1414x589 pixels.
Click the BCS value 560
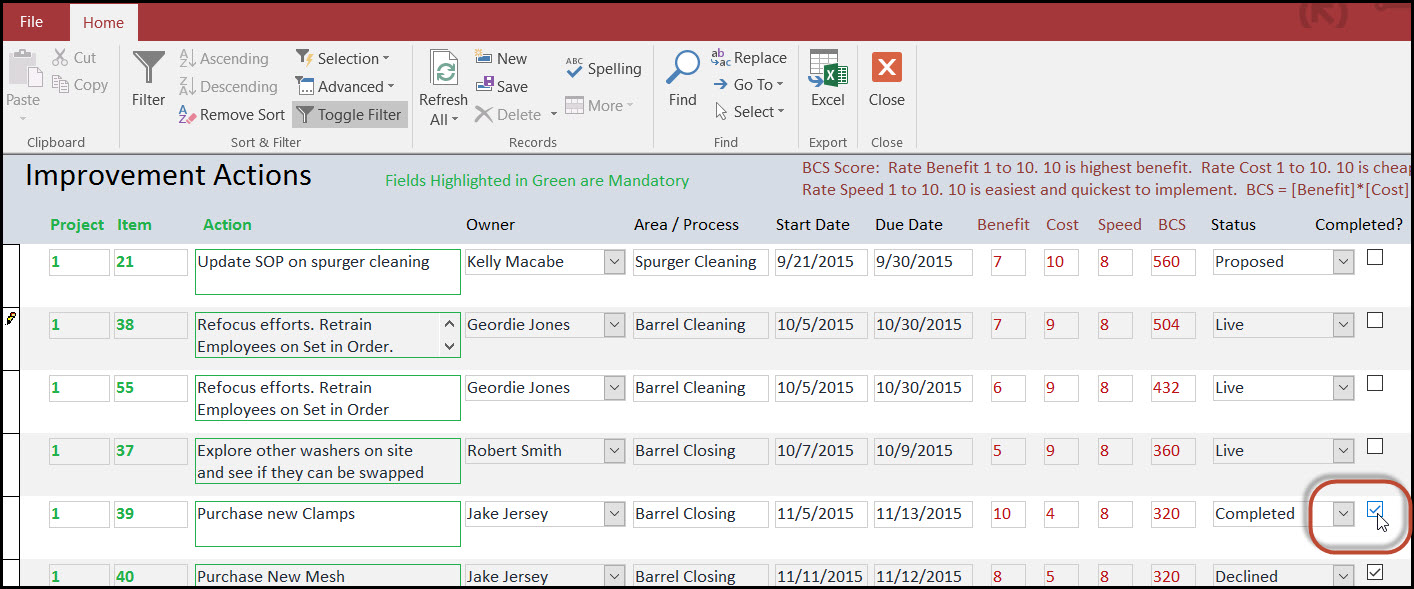tap(1173, 262)
